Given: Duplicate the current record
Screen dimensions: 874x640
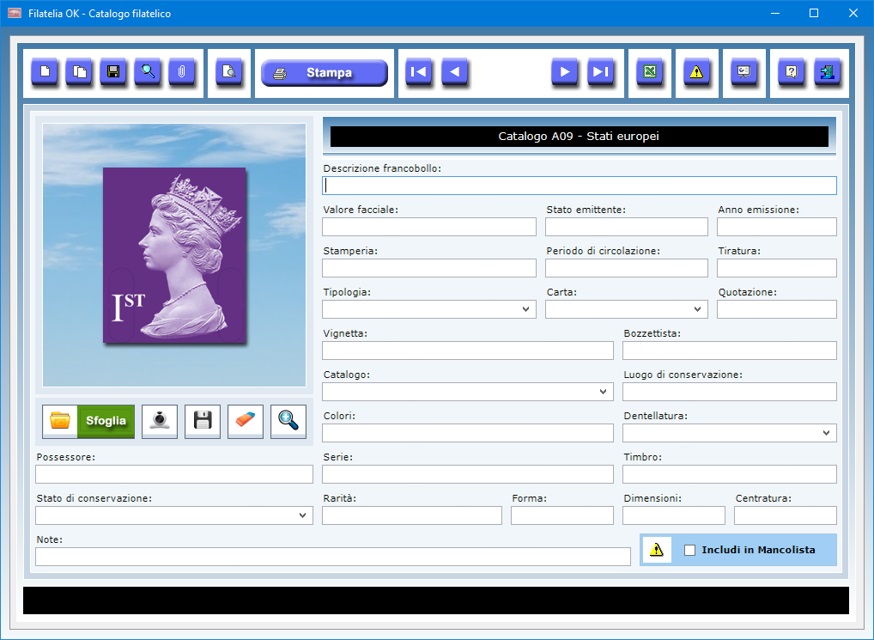Looking at the screenshot, I should pyautogui.click(x=80, y=72).
